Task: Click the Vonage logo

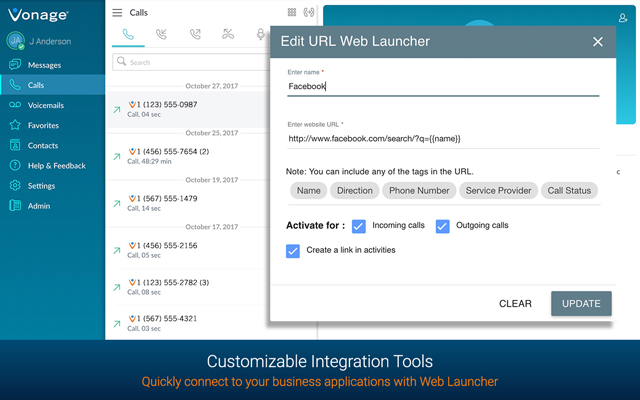Action: pos(38,15)
